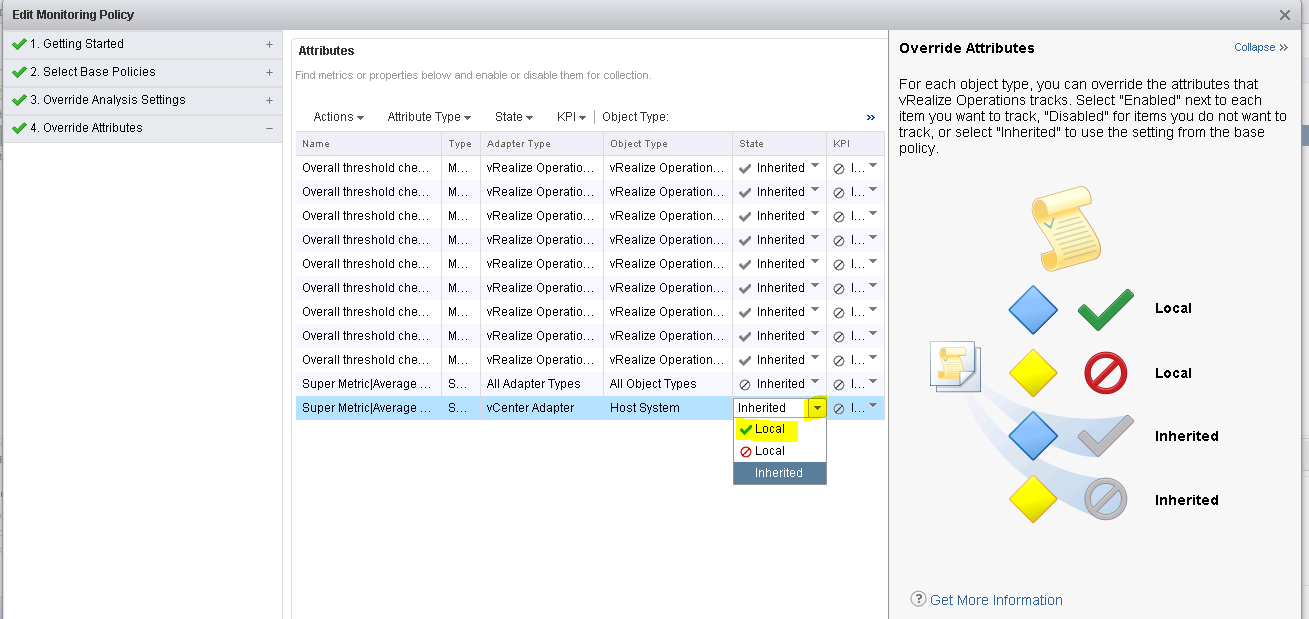Choose Local with red disabled icon option
The width and height of the screenshot is (1309, 619).
click(780, 451)
